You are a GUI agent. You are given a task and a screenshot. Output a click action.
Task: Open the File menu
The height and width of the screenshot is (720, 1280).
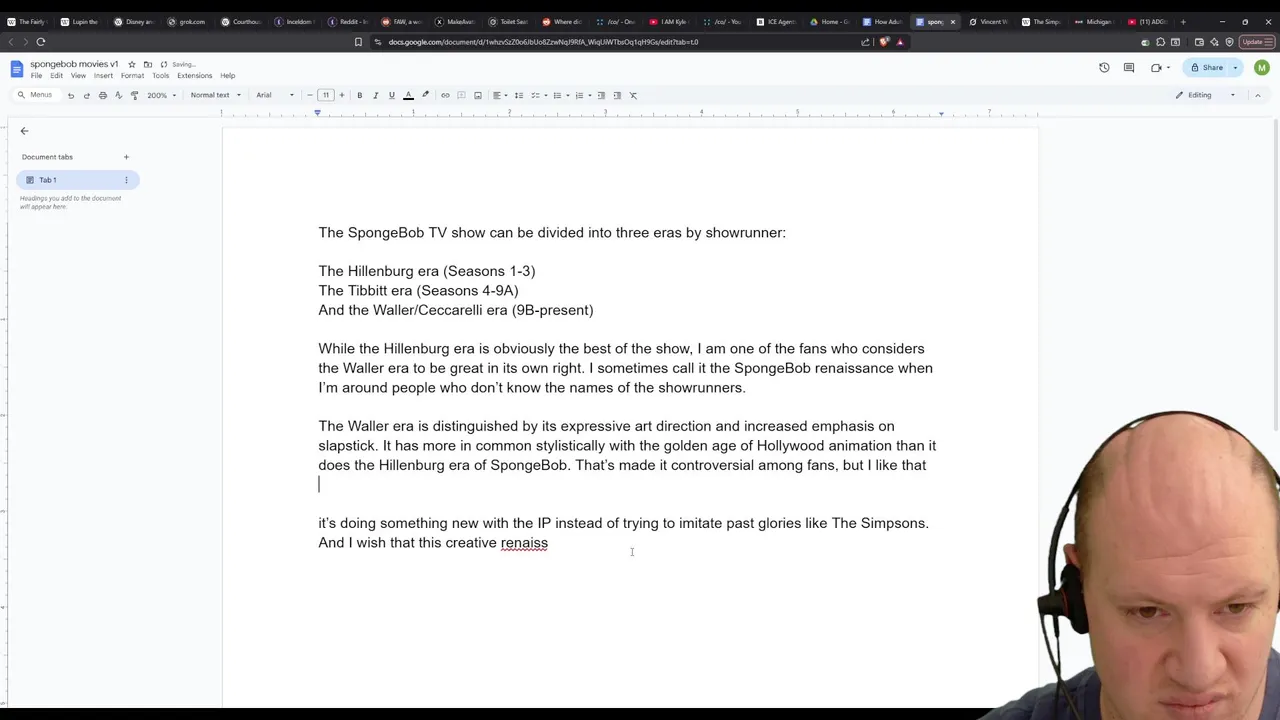click(x=36, y=76)
